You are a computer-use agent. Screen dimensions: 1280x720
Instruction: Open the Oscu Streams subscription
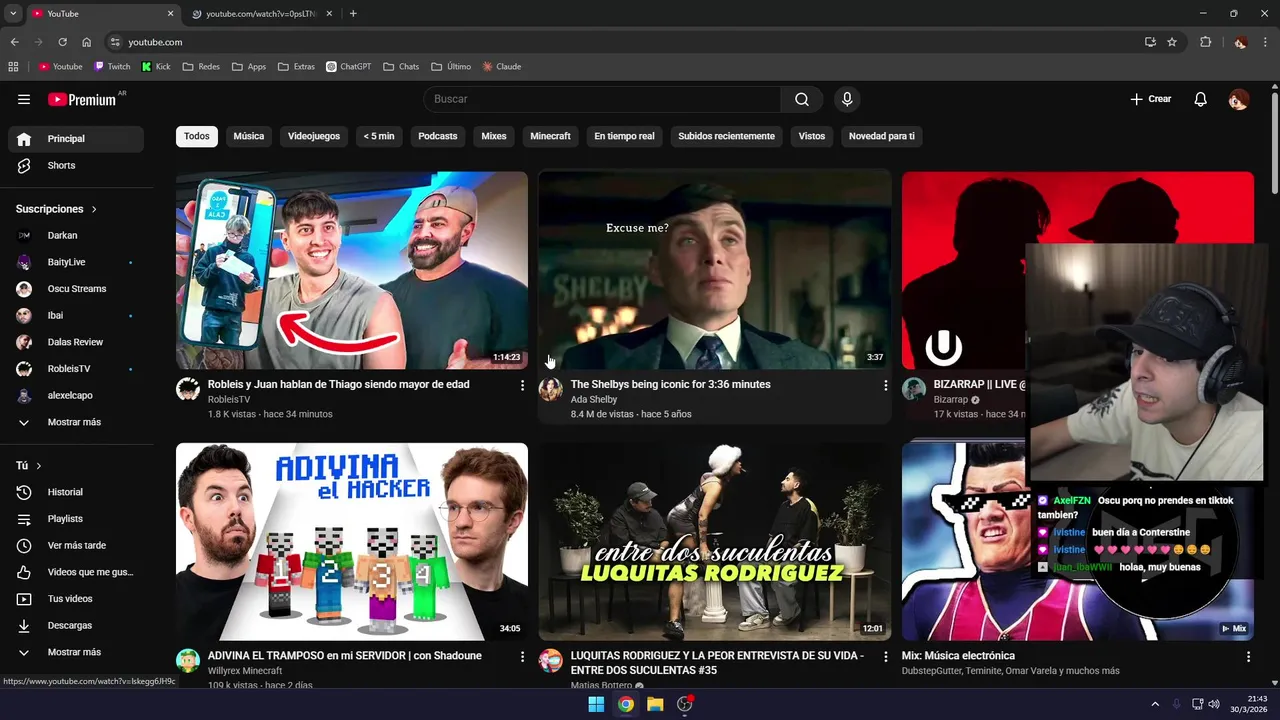point(76,289)
